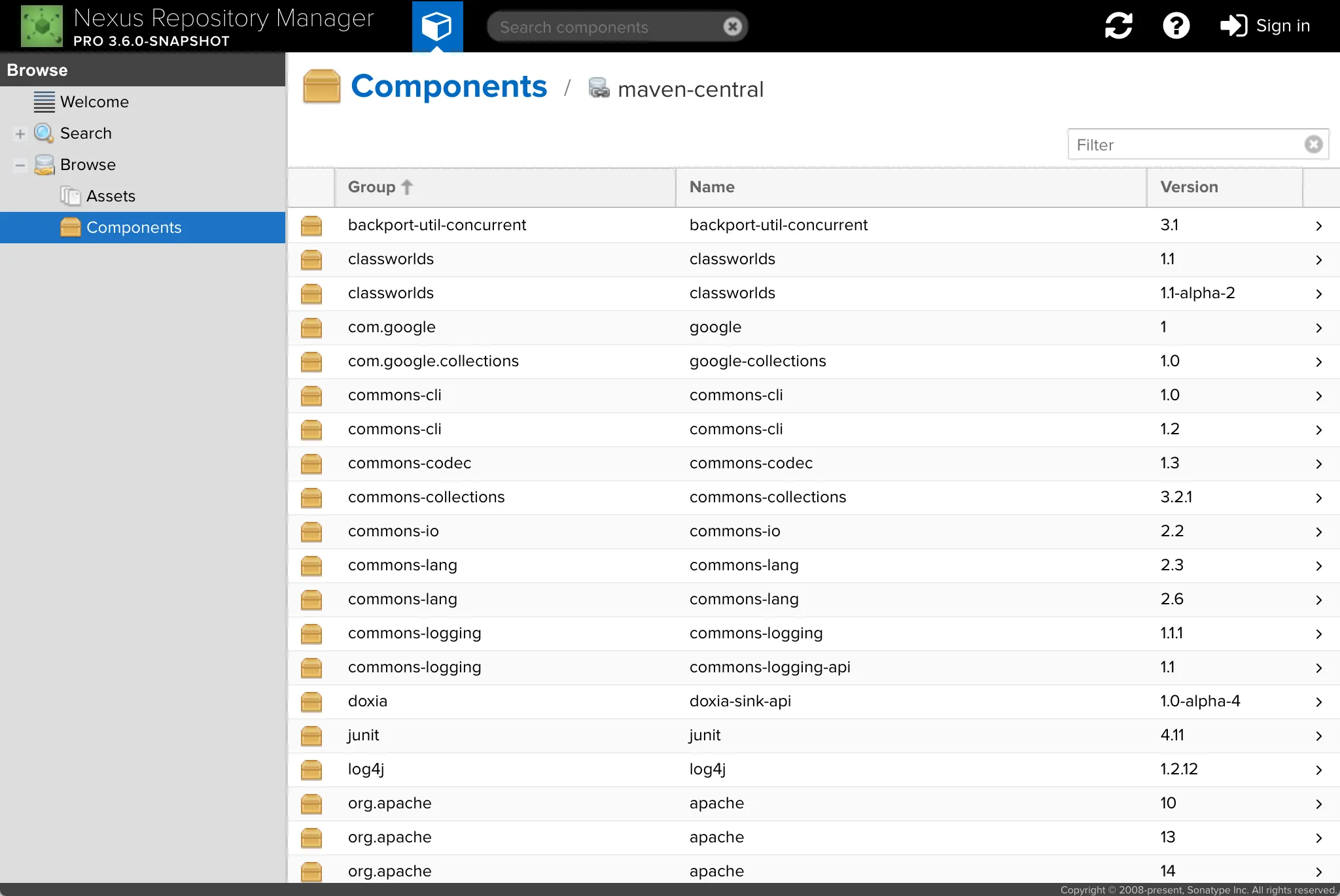Image resolution: width=1340 pixels, height=896 pixels.
Task: Click component icon for commons-cli 1.0 row
Action: (x=311, y=396)
